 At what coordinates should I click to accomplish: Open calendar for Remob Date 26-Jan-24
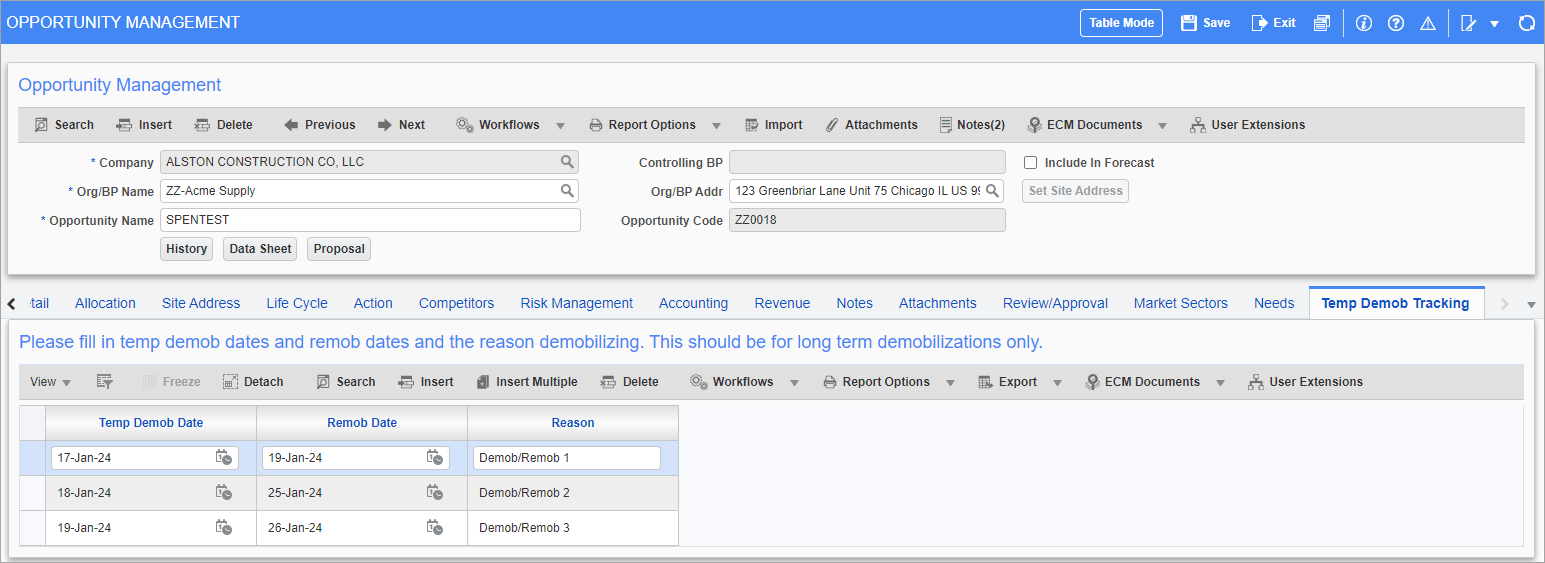click(x=434, y=527)
